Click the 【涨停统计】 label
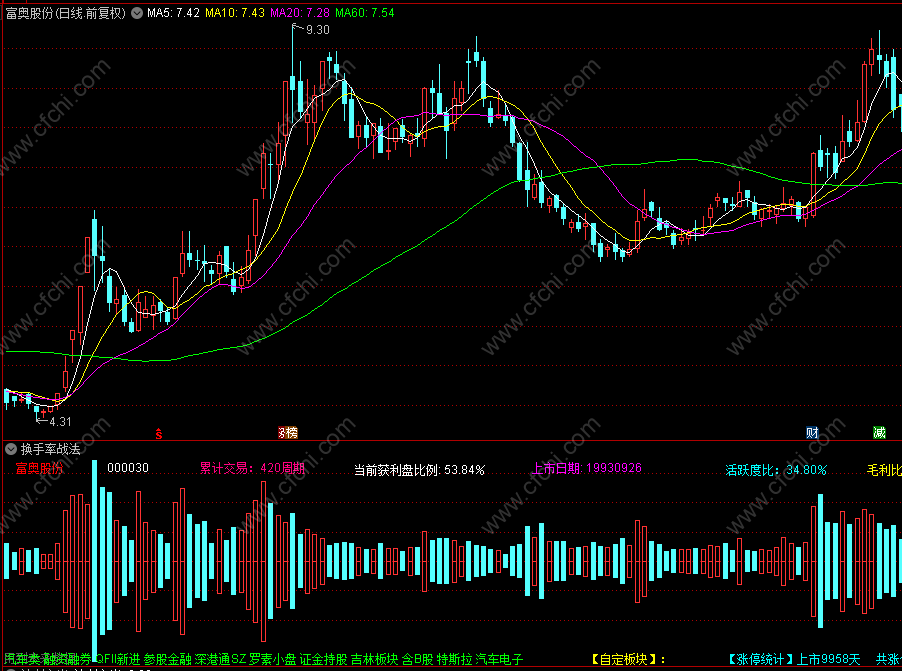Image resolution: width=902 pixels, height=671 pixels. [760, 659]
